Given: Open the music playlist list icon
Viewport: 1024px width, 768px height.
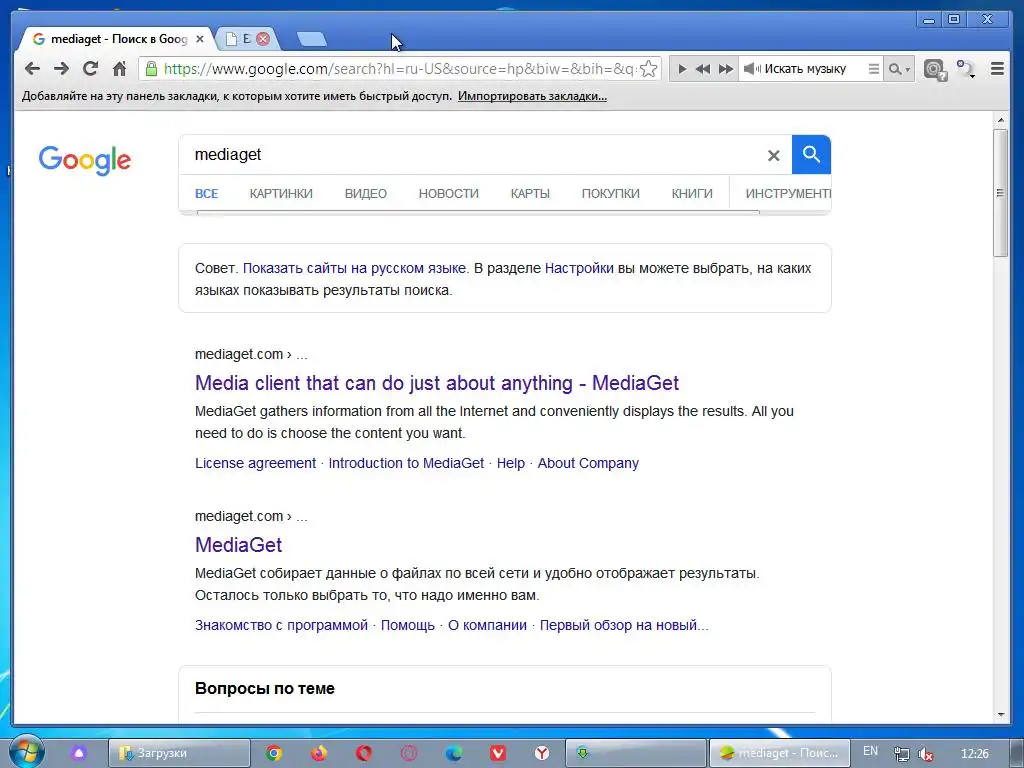Looking at the screenshot, I should (873, 69).
